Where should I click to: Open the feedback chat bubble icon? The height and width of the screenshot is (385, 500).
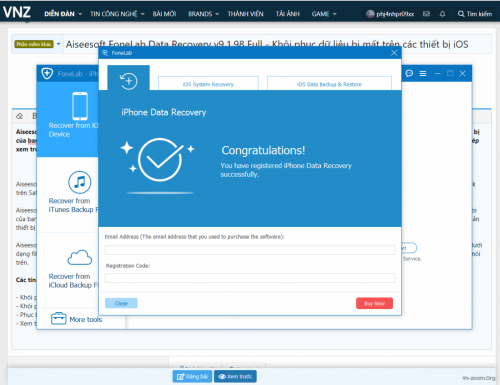(409, 73)
